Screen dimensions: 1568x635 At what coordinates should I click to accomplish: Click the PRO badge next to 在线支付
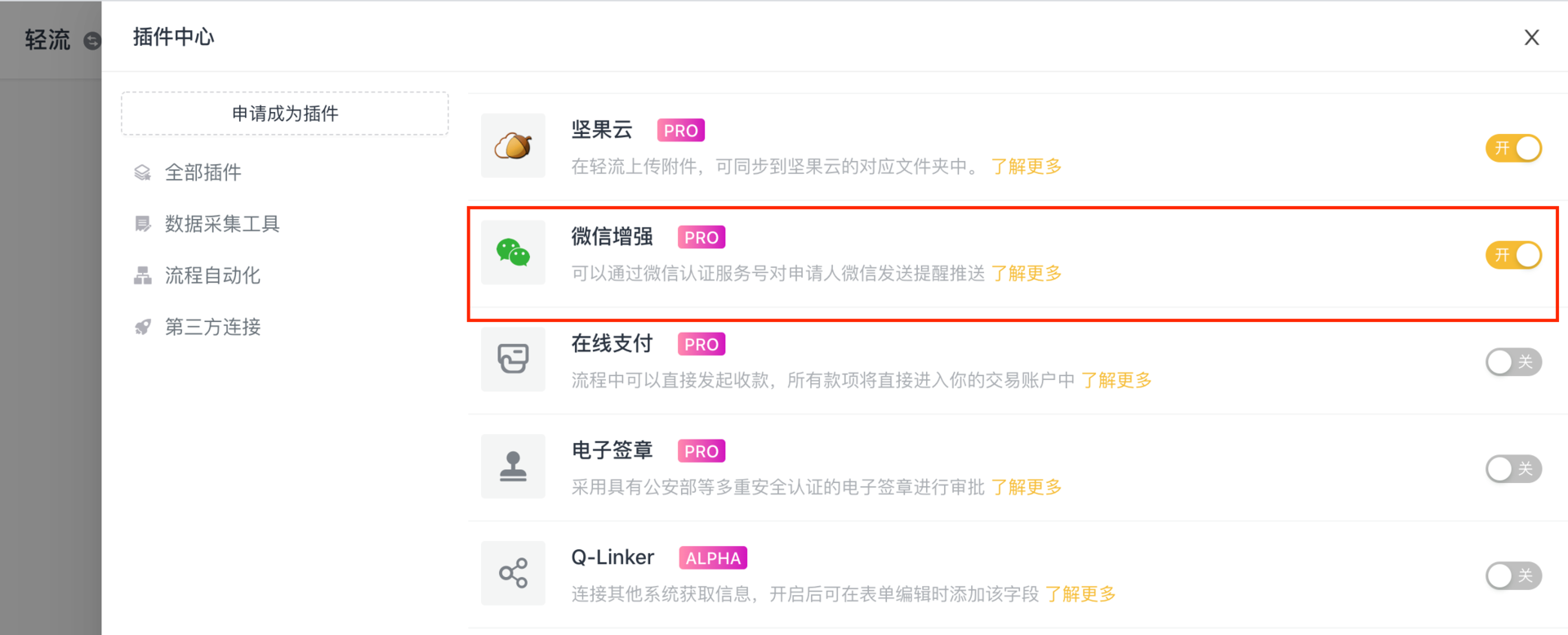702,344
